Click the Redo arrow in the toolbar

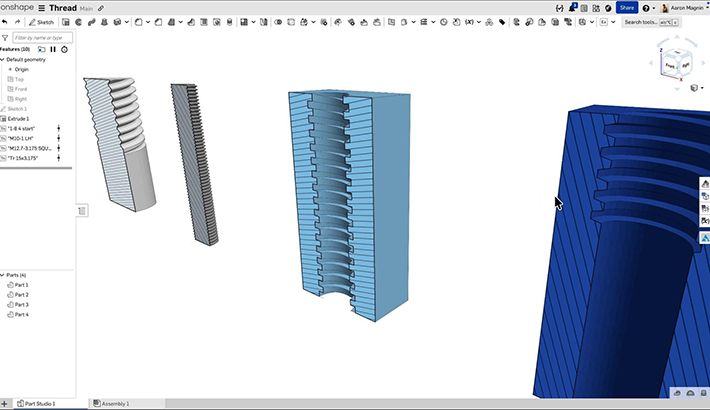(x=18, y=21)
